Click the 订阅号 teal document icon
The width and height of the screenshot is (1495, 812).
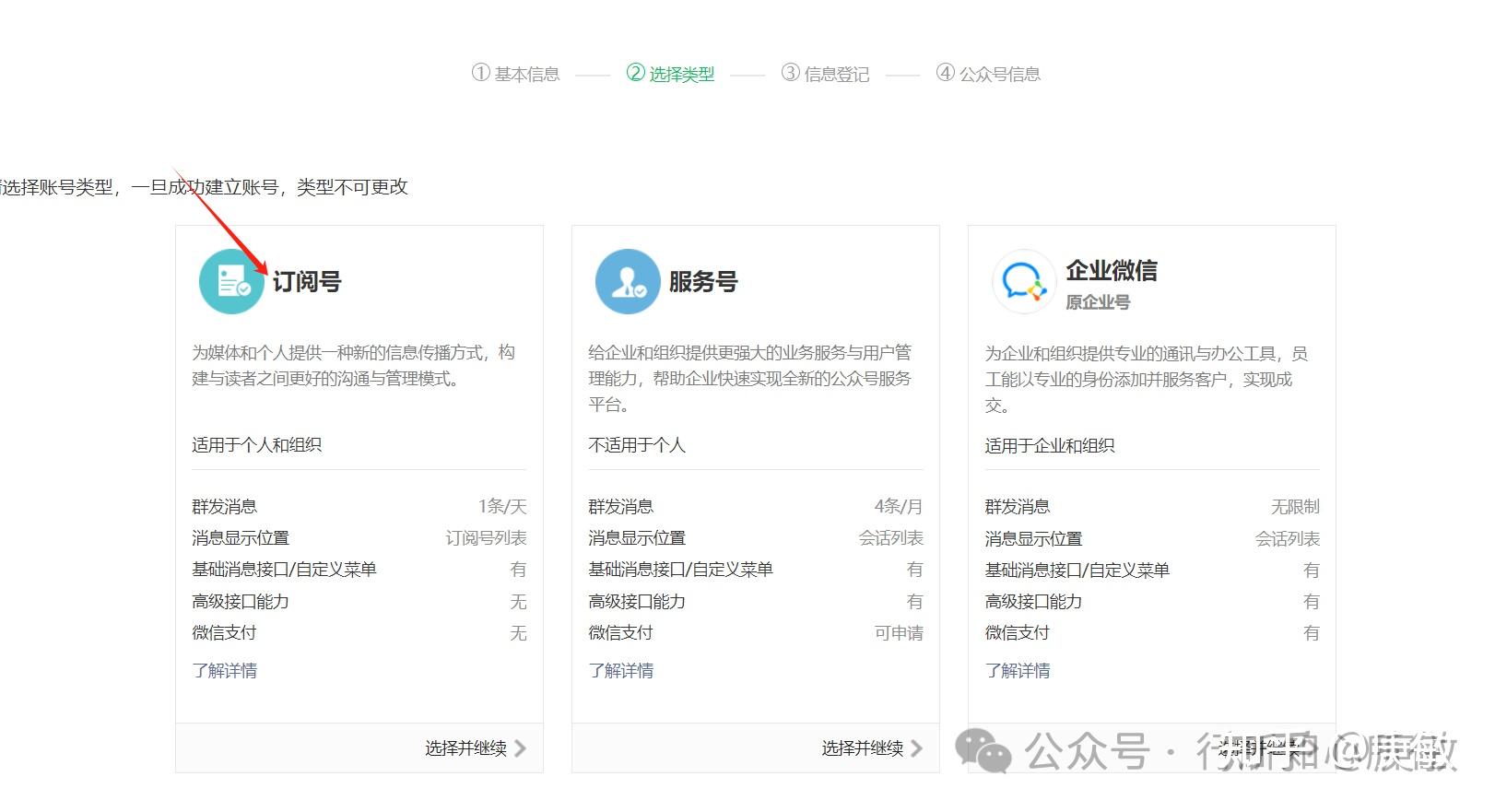pyautogui.click(x=231, y=281)
